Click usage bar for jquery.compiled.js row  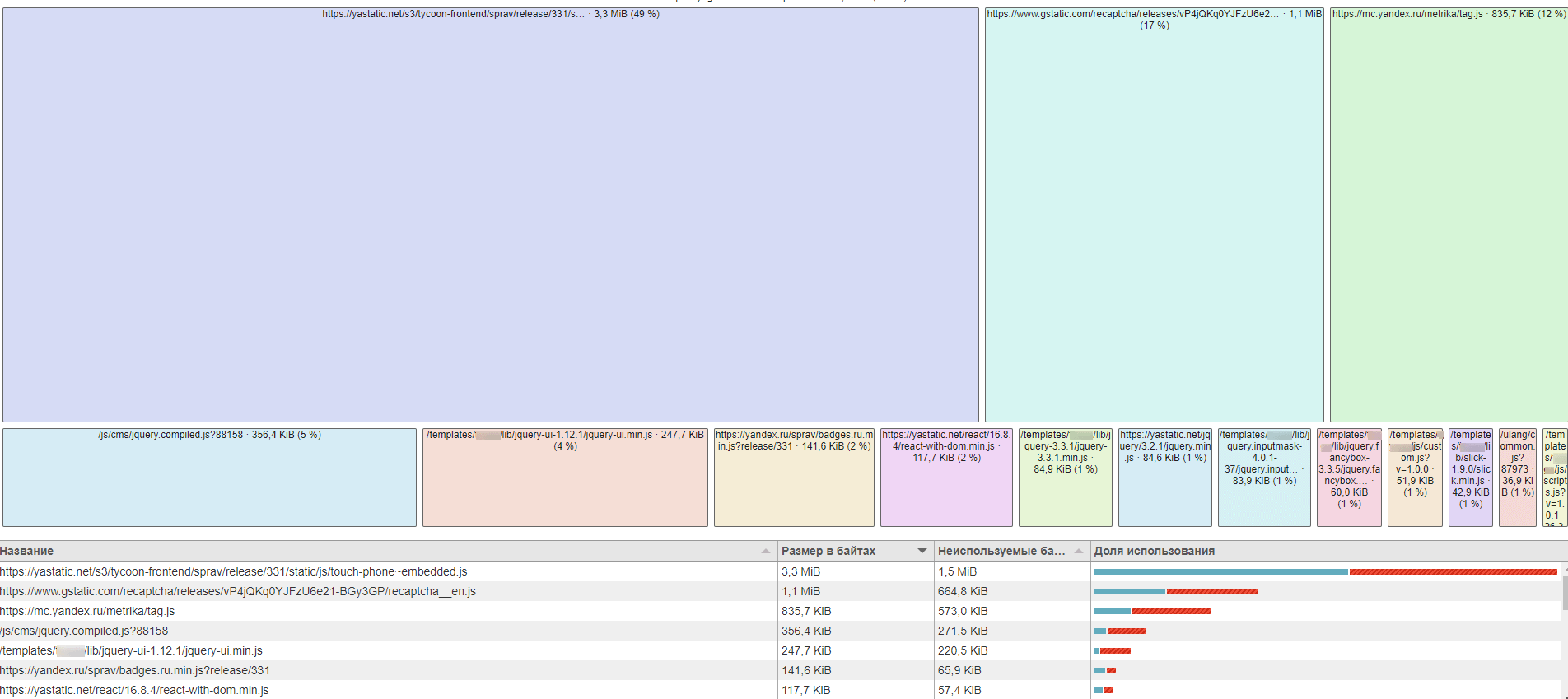(1120, 631)
